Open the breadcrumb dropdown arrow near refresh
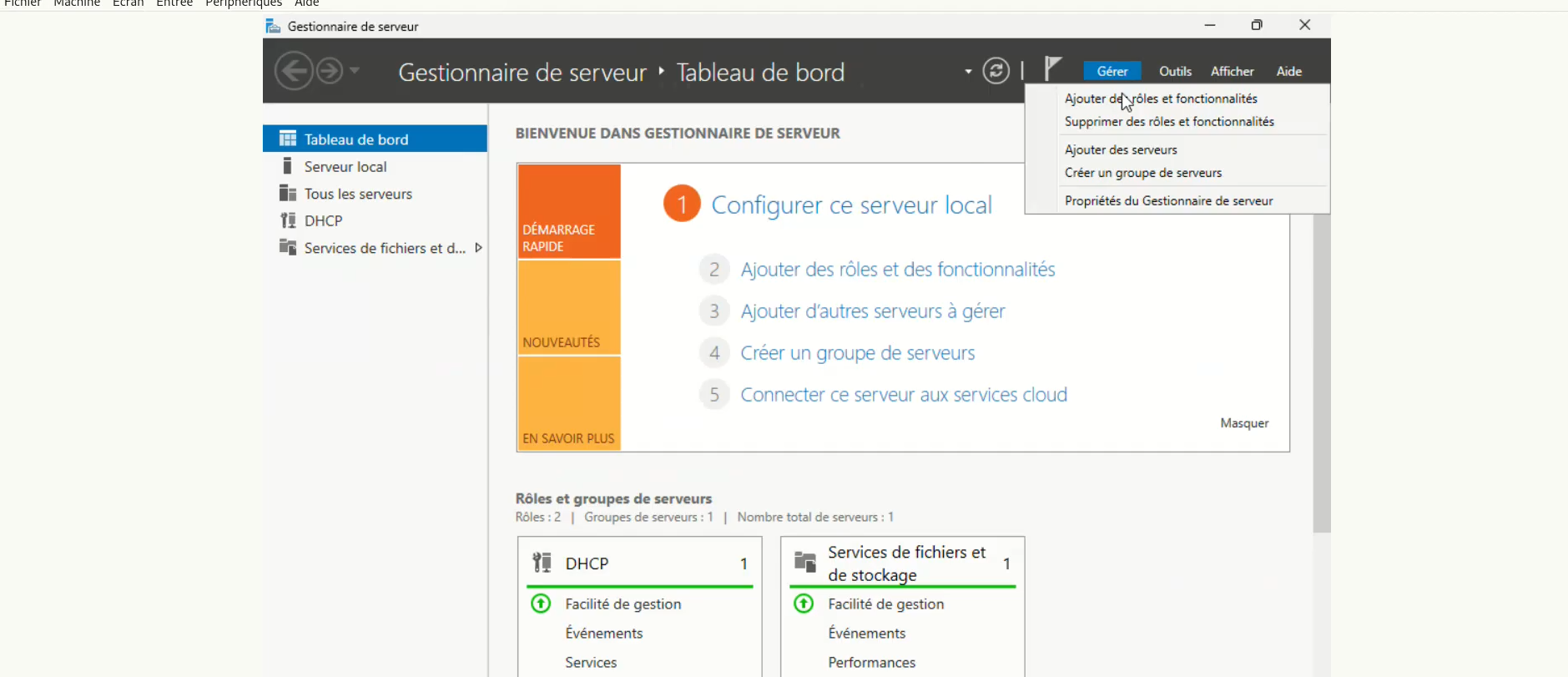The height and width of the screenshot is (677, 1568). [x=968, y=72]
